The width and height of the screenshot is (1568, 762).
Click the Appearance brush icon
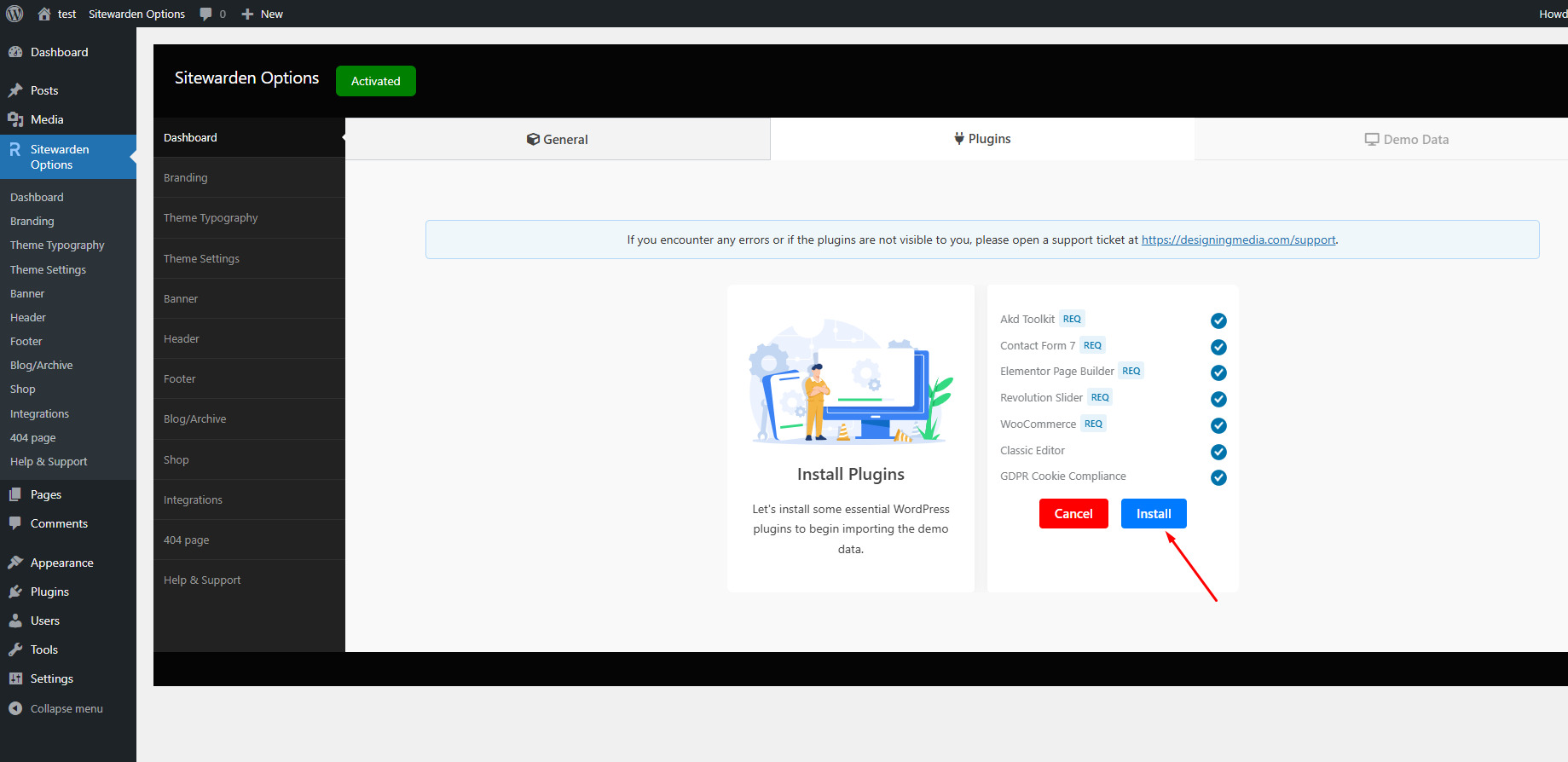point(15,563)
